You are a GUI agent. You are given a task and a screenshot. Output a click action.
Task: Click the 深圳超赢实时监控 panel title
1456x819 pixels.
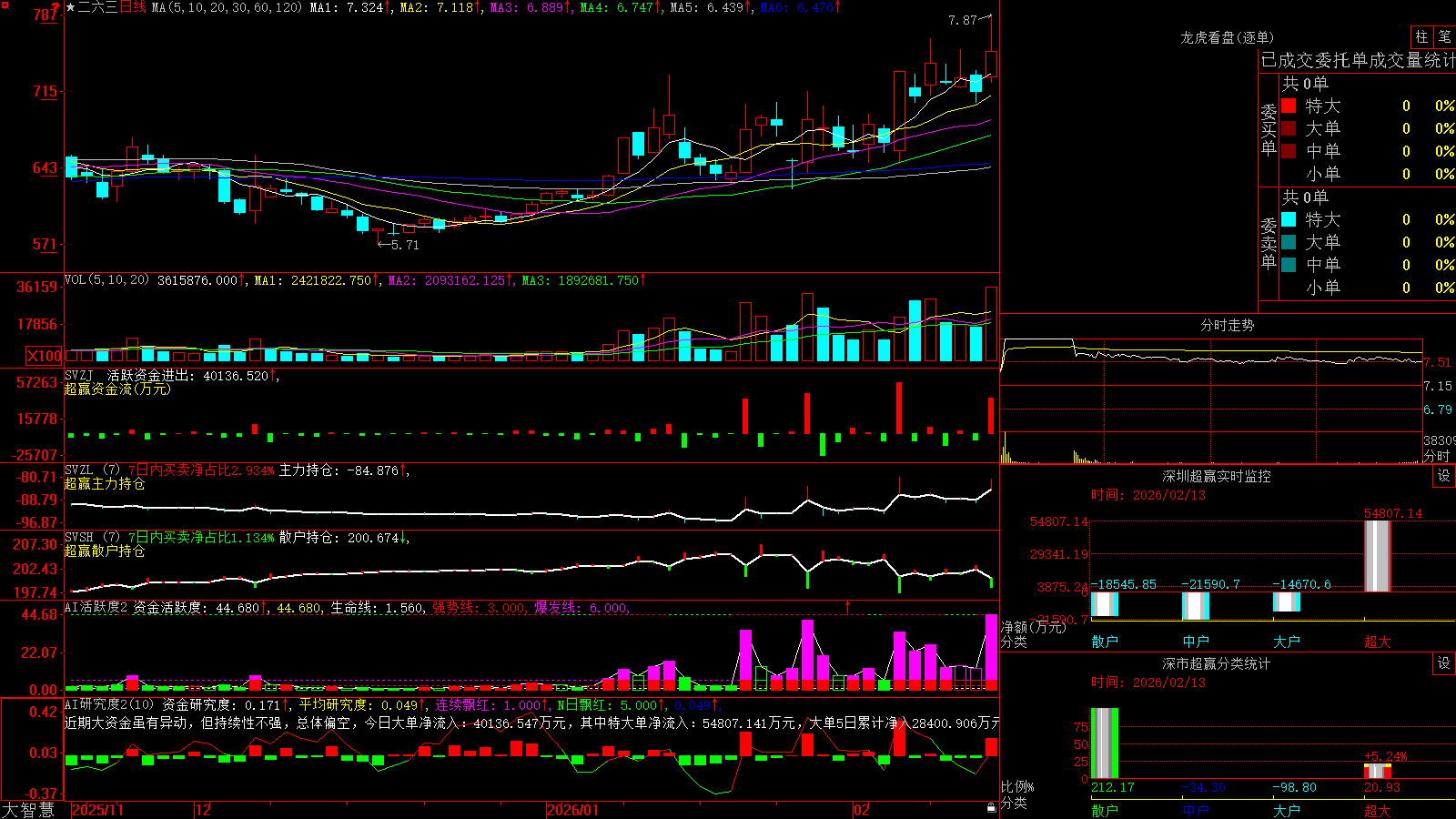[1216, 476]
